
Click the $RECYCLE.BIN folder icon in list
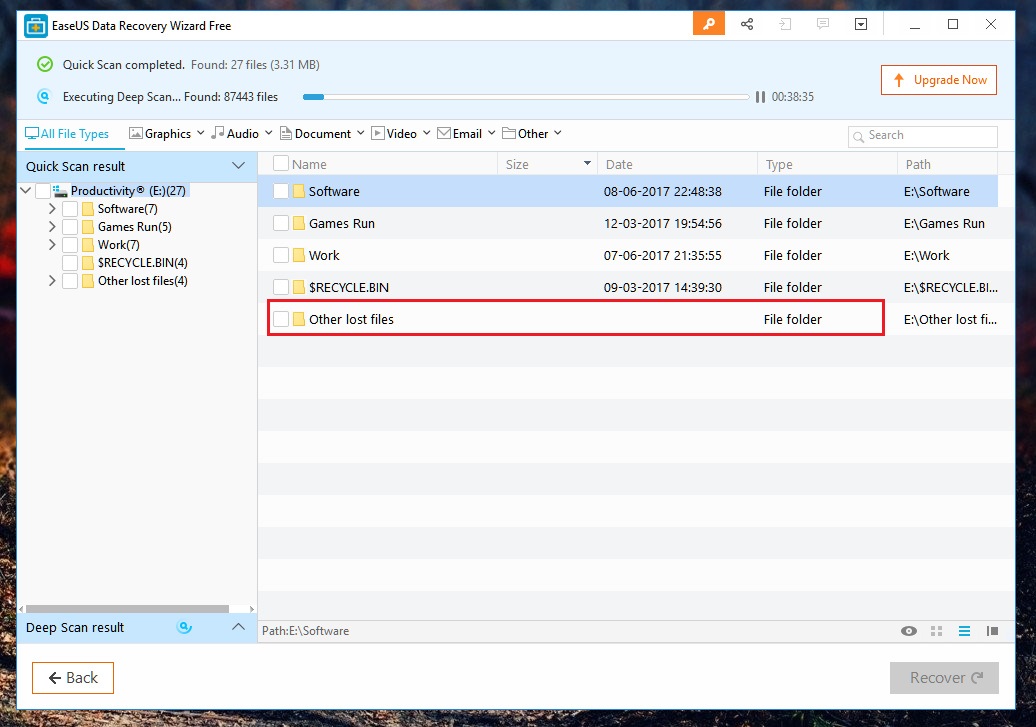coord(299,287)
